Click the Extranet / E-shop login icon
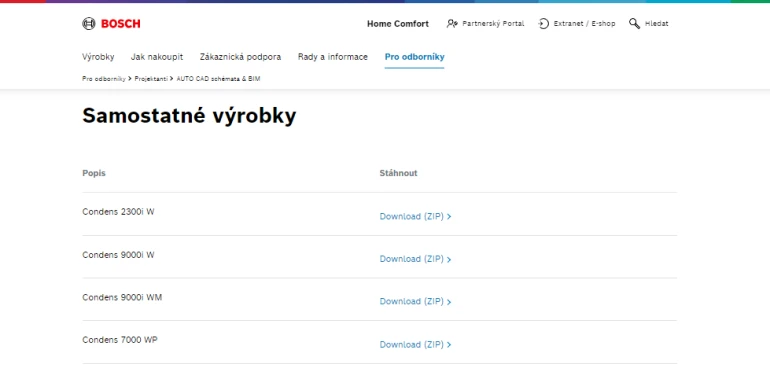 coord(544,24)
